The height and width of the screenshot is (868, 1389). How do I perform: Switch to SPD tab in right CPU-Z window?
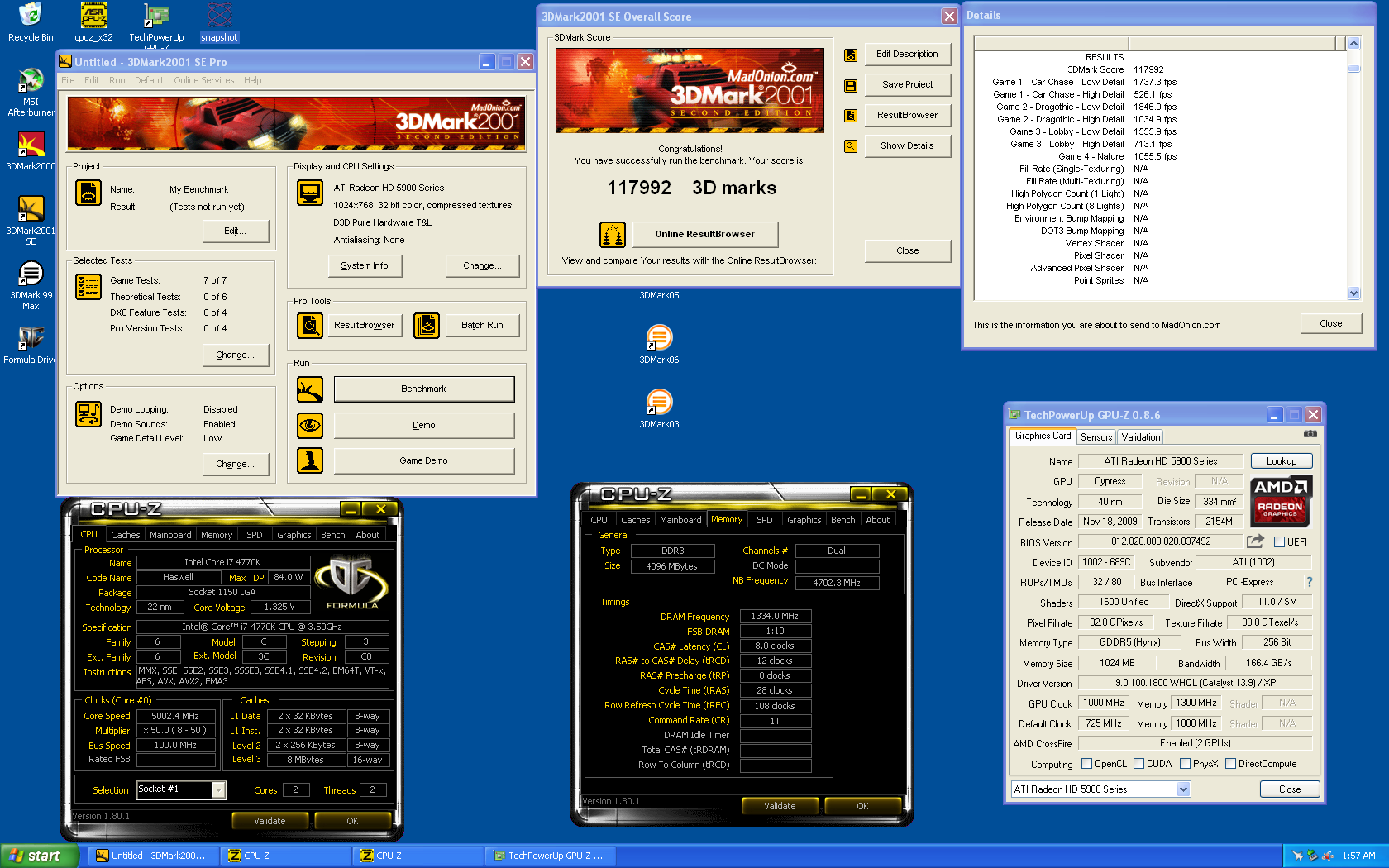point(765,520)
